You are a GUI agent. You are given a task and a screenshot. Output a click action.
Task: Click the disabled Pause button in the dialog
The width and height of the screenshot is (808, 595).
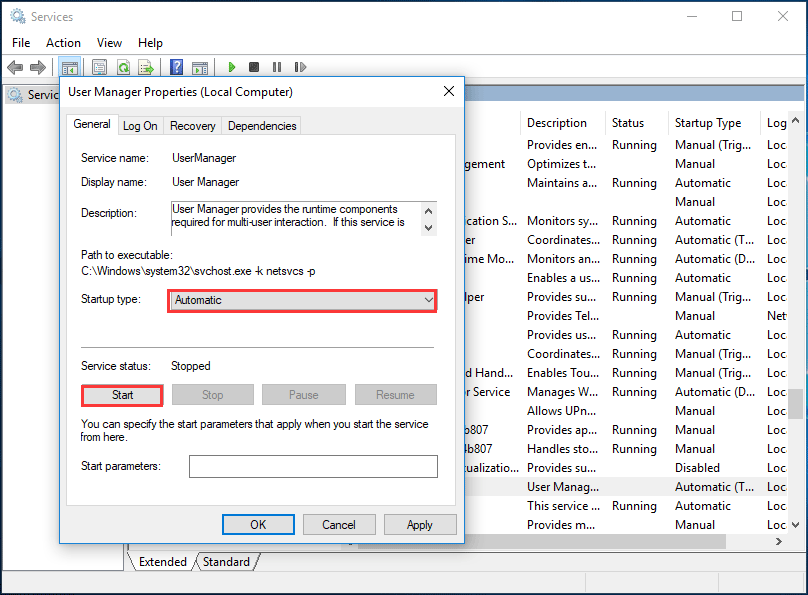click(x=304, y=395)
